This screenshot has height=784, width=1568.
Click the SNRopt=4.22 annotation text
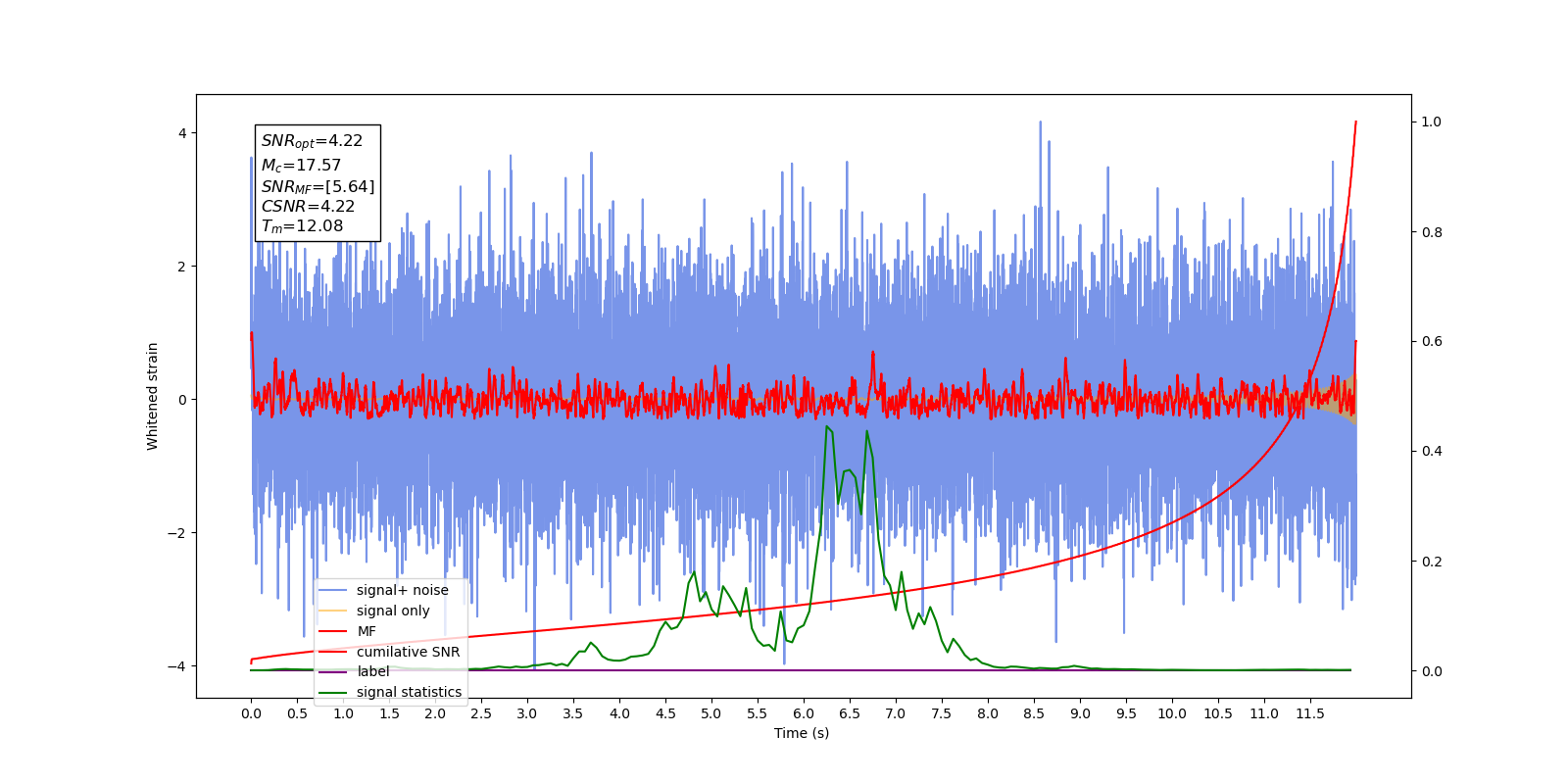click(x=312, y=141)
